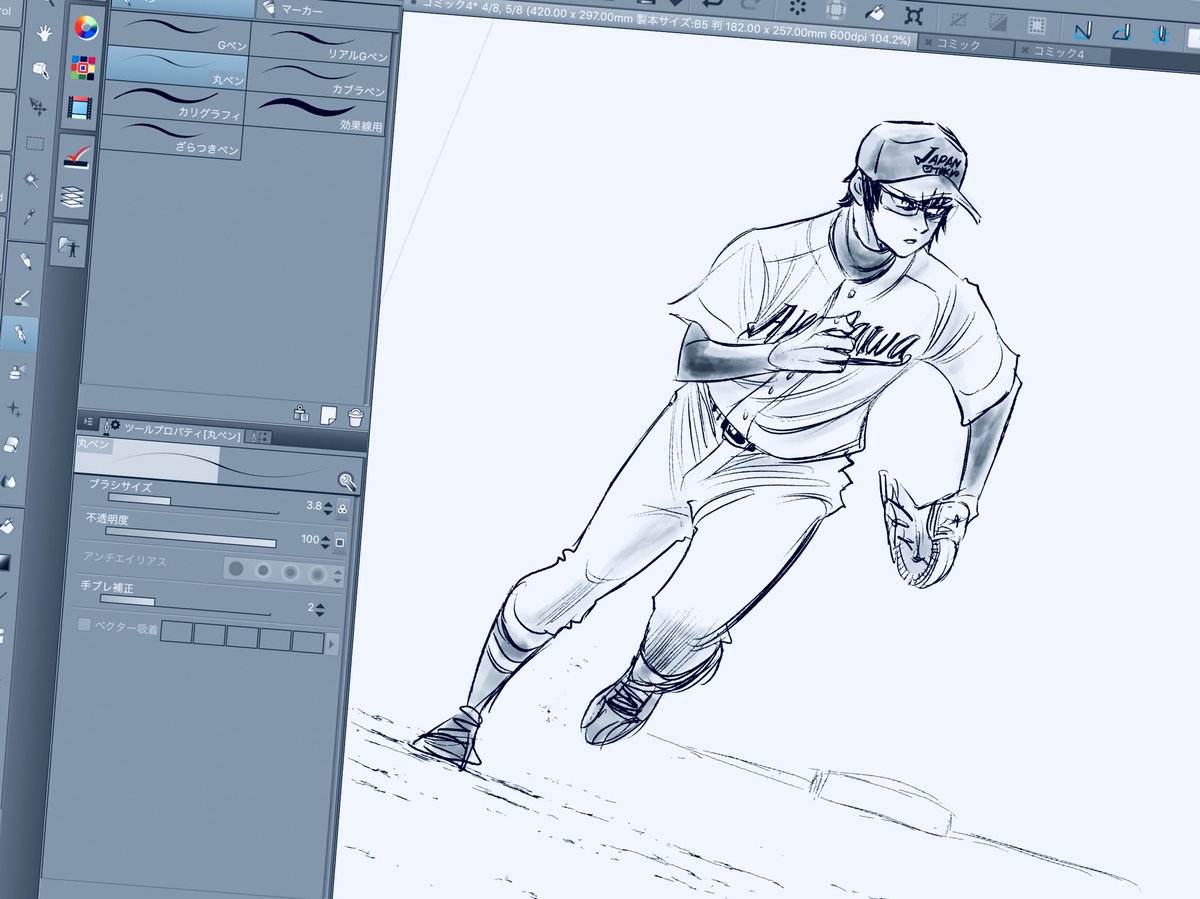The height and width of the screenshot is (899, 1200).
Task: Select the Blend tool
Action: [9, 480]
